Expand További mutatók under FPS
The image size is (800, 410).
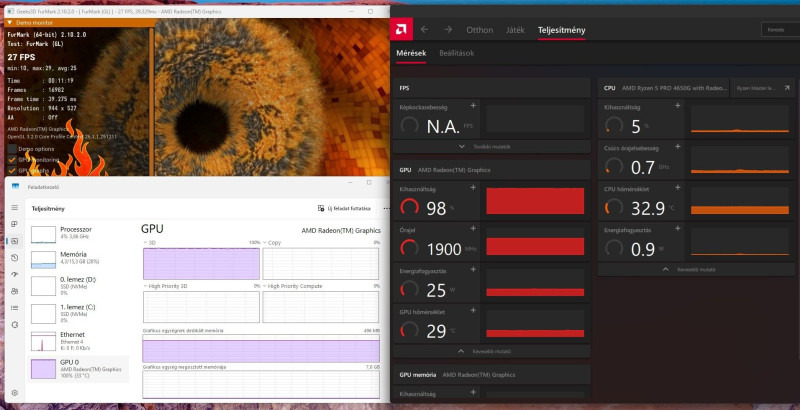[485, 147]
